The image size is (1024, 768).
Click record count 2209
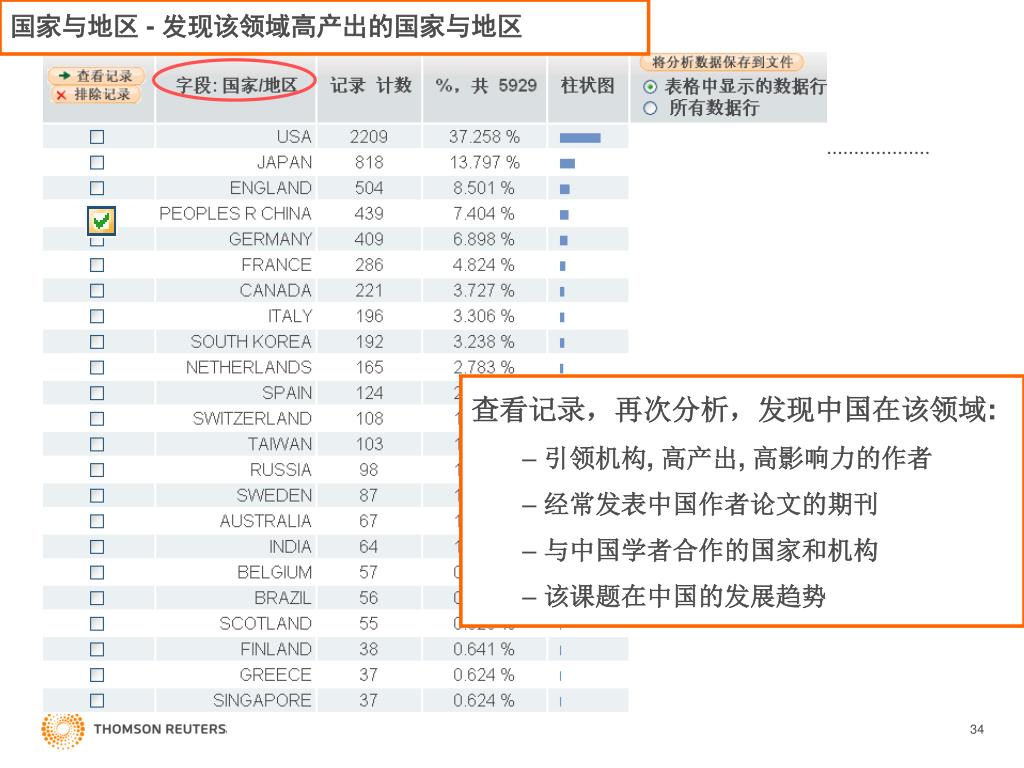point(368,137)
